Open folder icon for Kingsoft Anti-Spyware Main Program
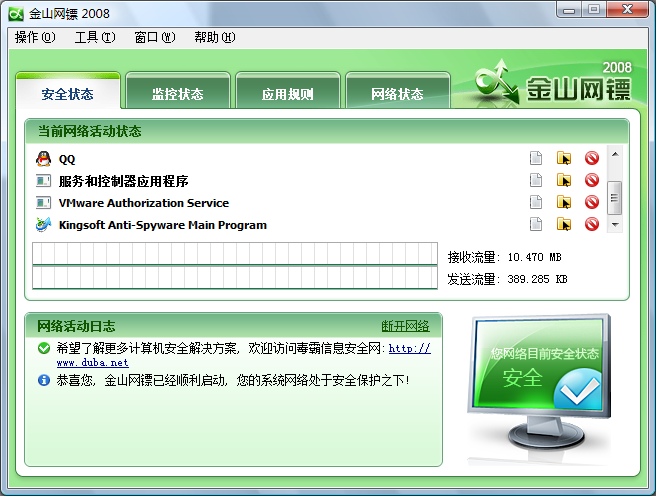Screen dimensions: 656x496 click(x=564, y=225)
